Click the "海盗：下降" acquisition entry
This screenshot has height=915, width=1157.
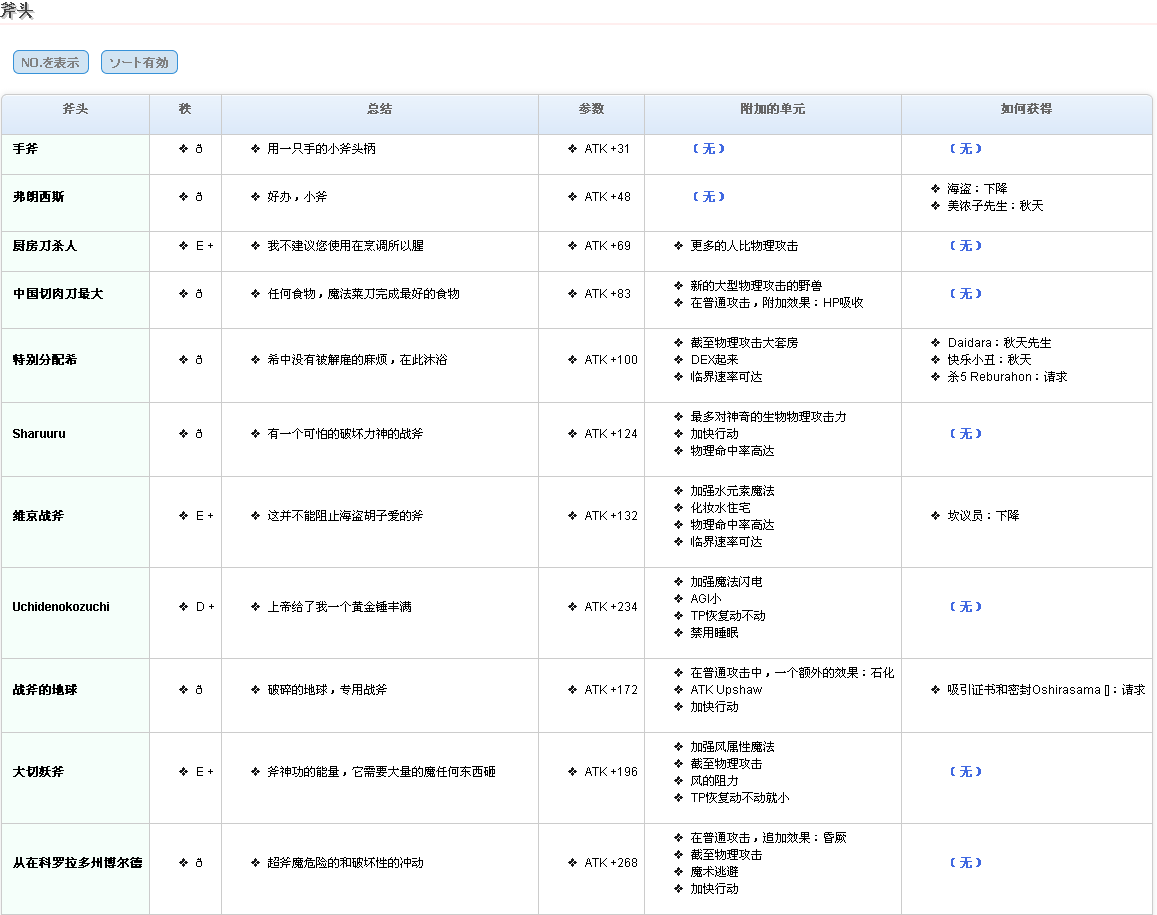pyautogui.click(x=977, y=189)
